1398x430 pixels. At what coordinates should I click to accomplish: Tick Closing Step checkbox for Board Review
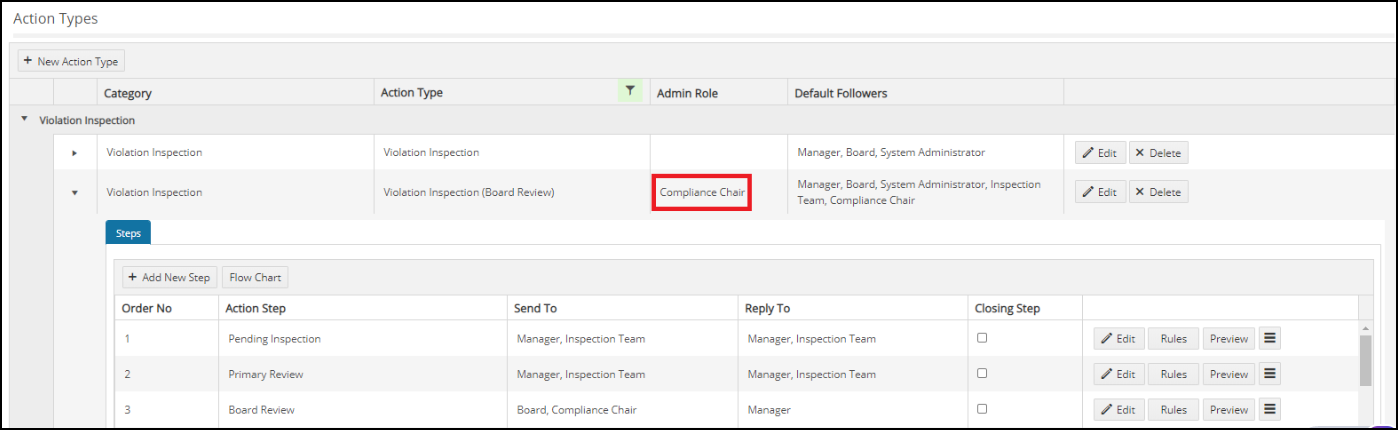[982, 409]
